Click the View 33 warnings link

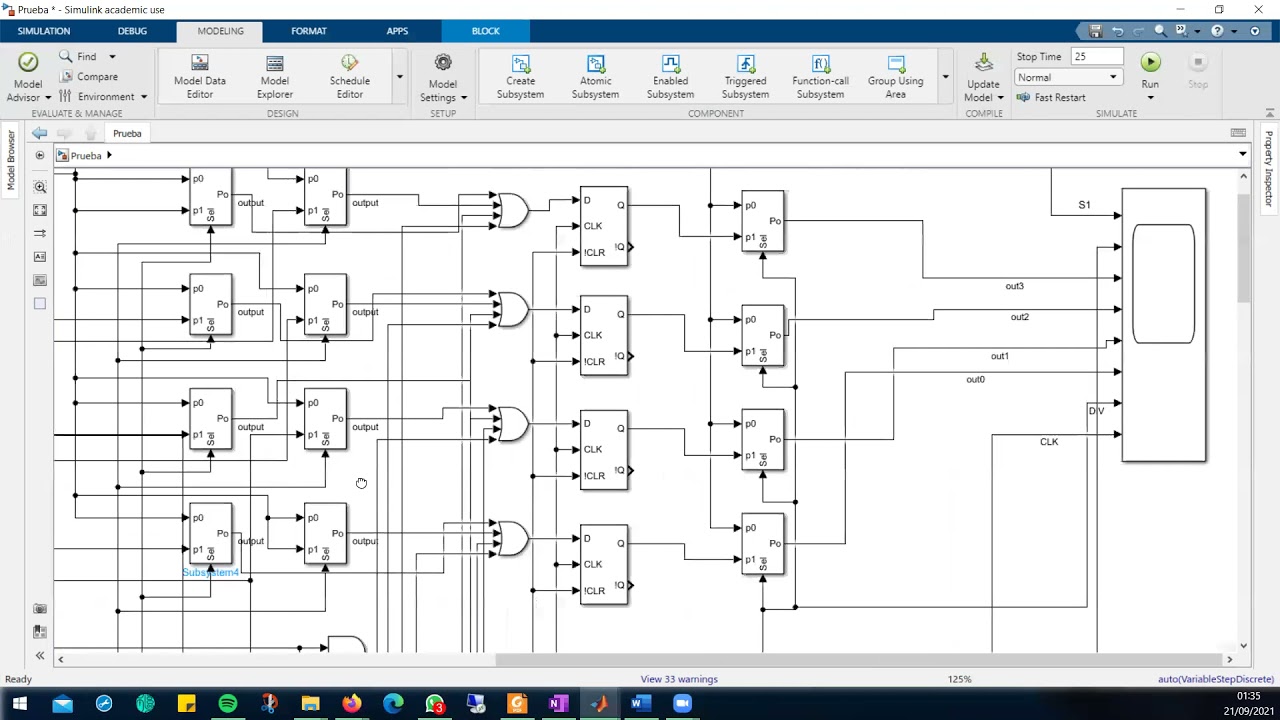coord(679,679)
